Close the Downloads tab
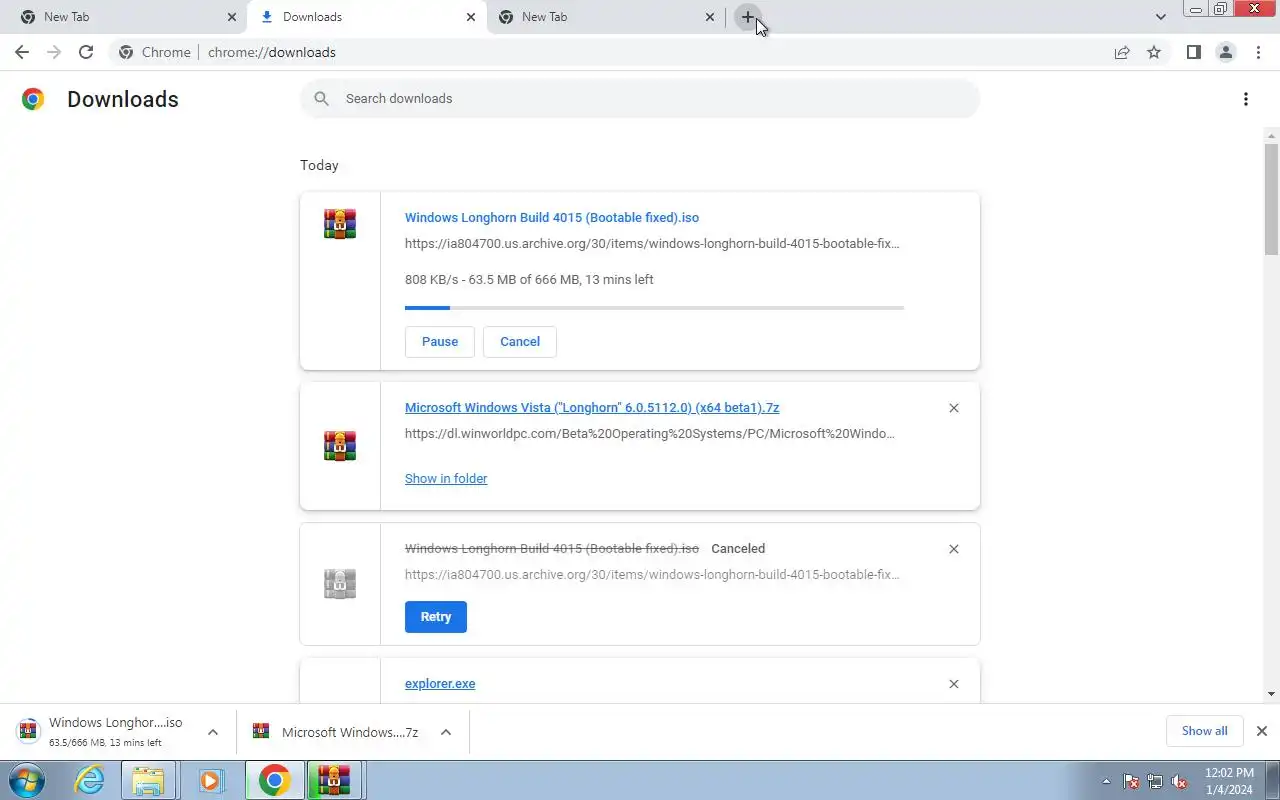This screenshot has height=800, width=1280. [x=471, y=17]
